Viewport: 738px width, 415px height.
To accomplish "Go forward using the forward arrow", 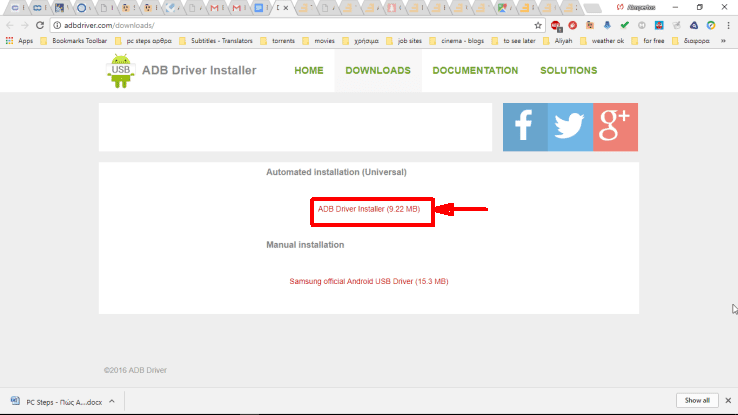I will click(24, 25).
